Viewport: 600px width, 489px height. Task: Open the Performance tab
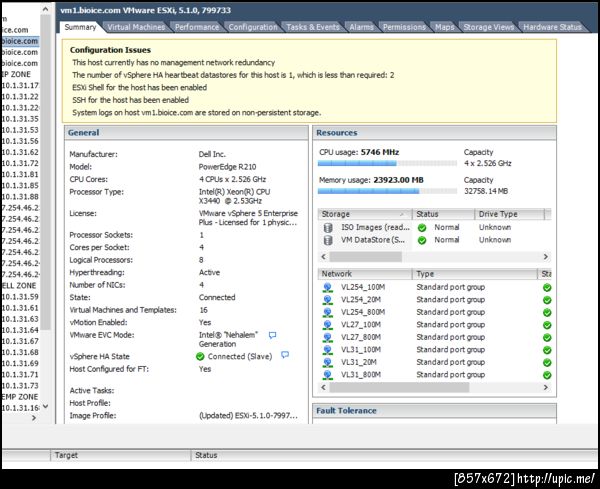coord(197,27)
